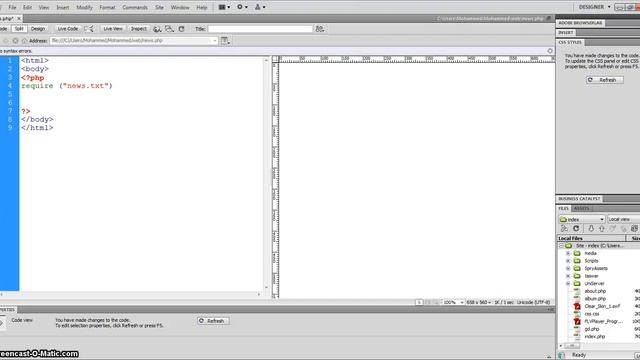Image resolution: width=640 pixels, height=360 pixels.
Task: Click Refresh in CSS Styles panel
Action: (x=604, y=80)
